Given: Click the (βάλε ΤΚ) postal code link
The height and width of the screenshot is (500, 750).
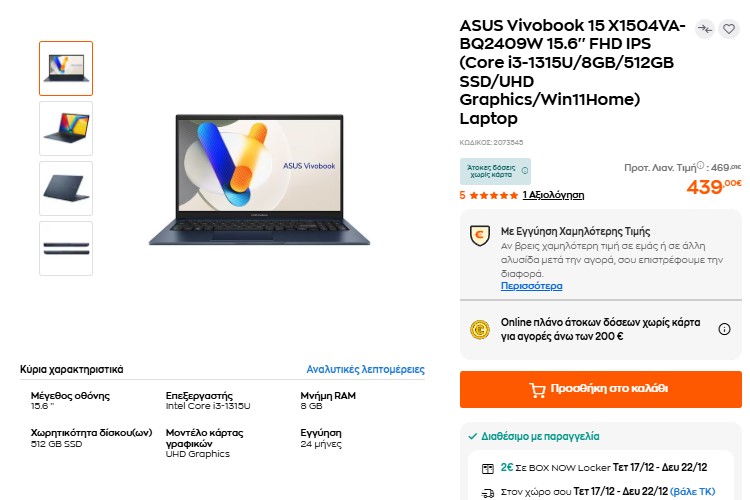Looking at the screenshot, I should (692, 492).
